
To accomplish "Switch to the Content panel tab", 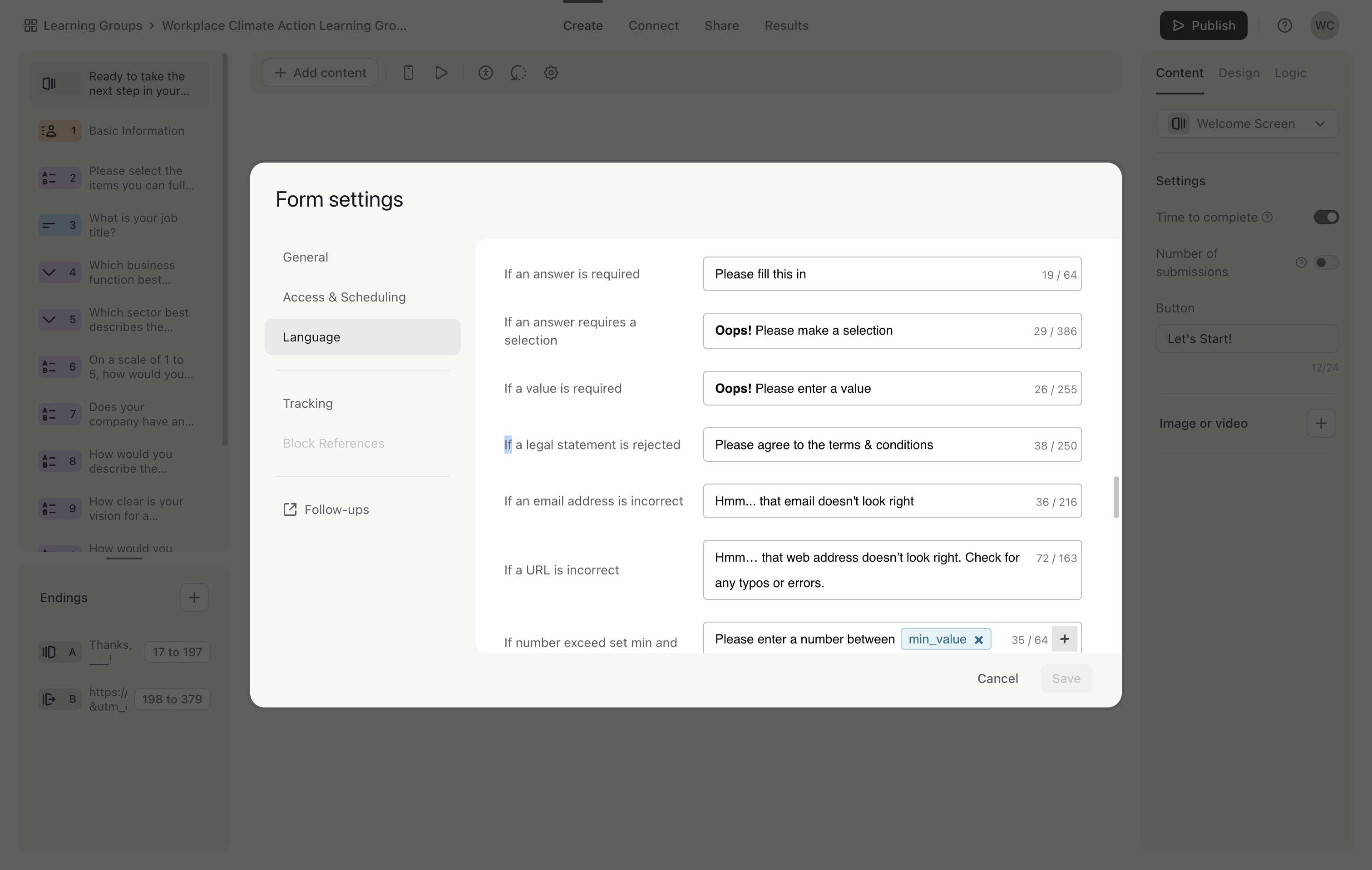I will coord(1180,73).
